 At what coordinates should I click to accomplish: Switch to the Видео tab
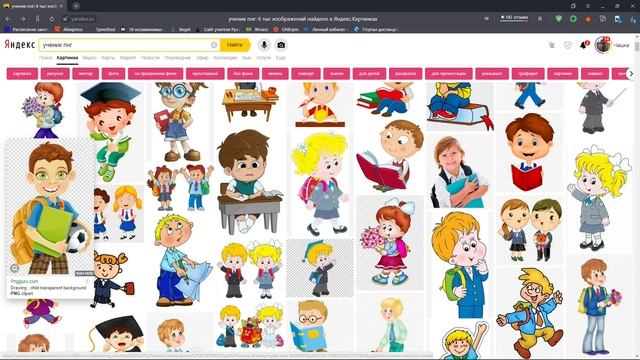coord(89,58)
